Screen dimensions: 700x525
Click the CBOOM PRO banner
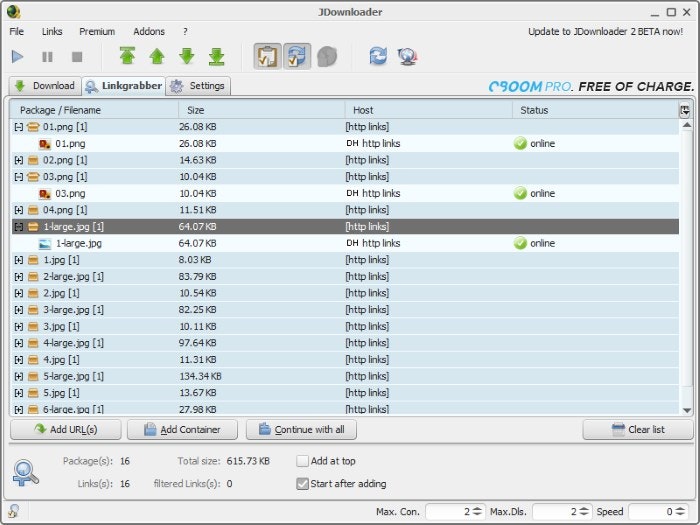click(x=591, y=86)
